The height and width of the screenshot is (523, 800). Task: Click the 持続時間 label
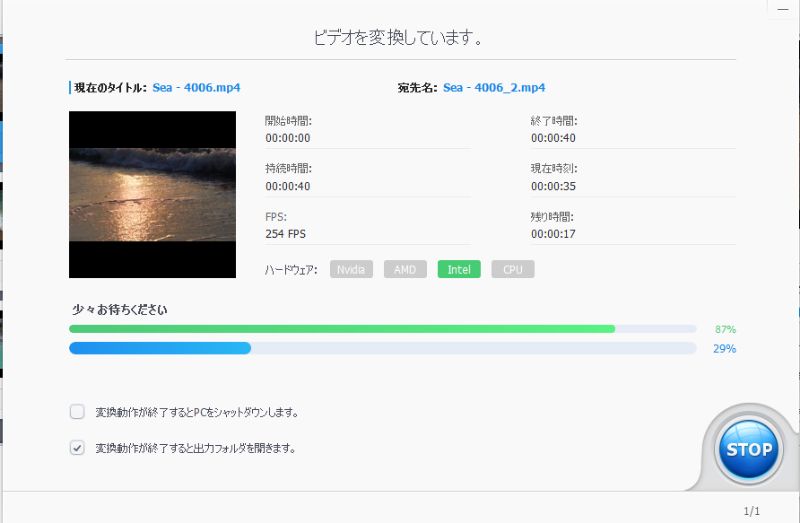288,168
